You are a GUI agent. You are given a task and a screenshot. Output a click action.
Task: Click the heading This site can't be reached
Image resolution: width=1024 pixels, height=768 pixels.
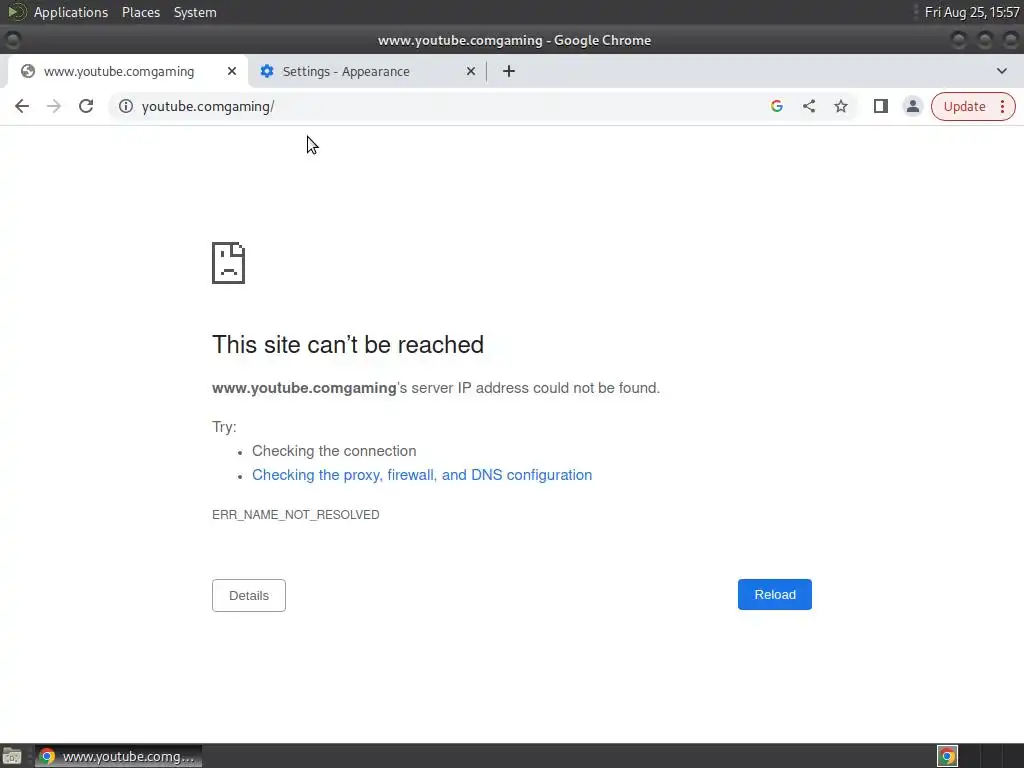coord(348,344)
